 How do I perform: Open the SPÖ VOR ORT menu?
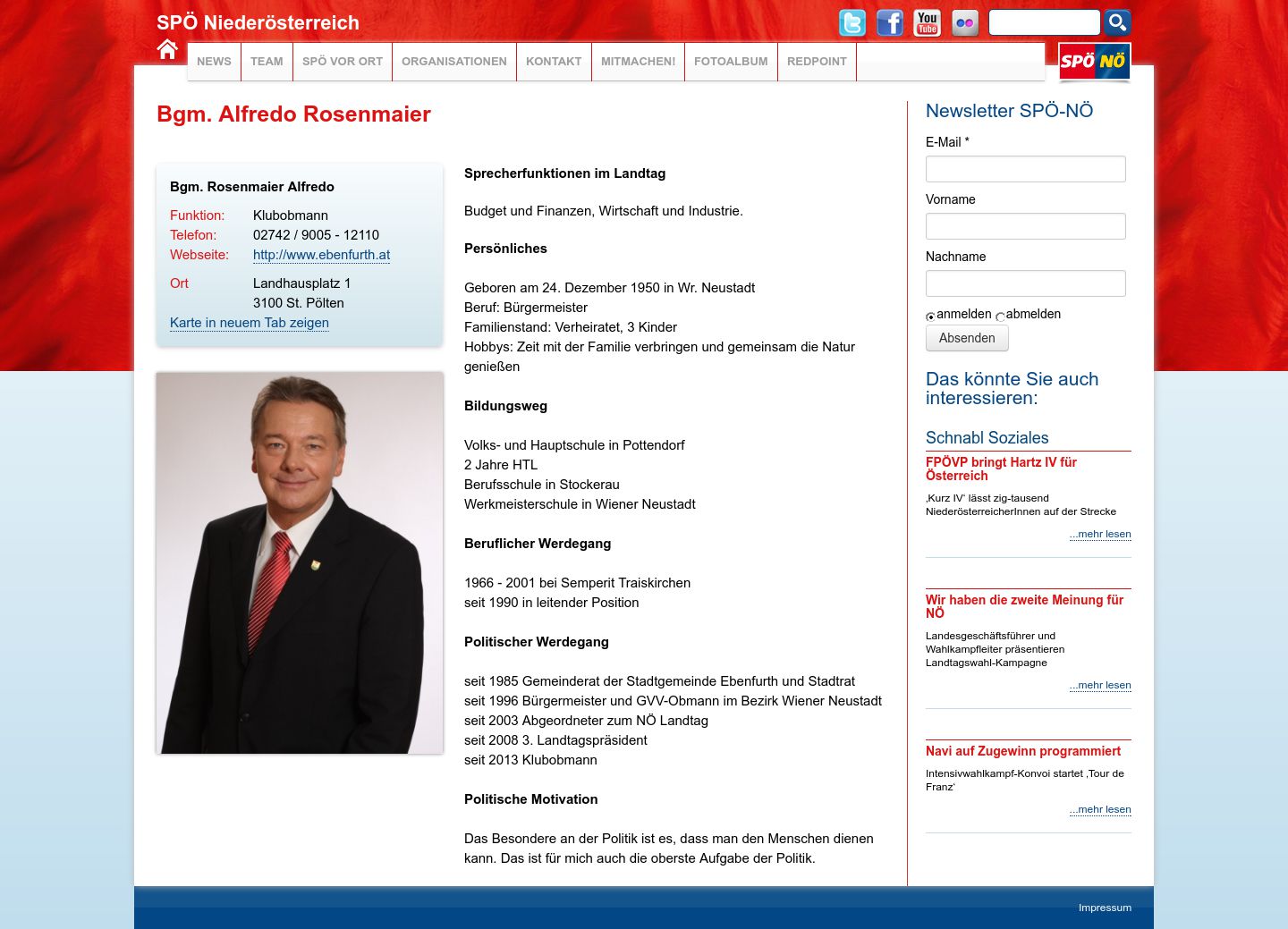(x=343, y=62)
